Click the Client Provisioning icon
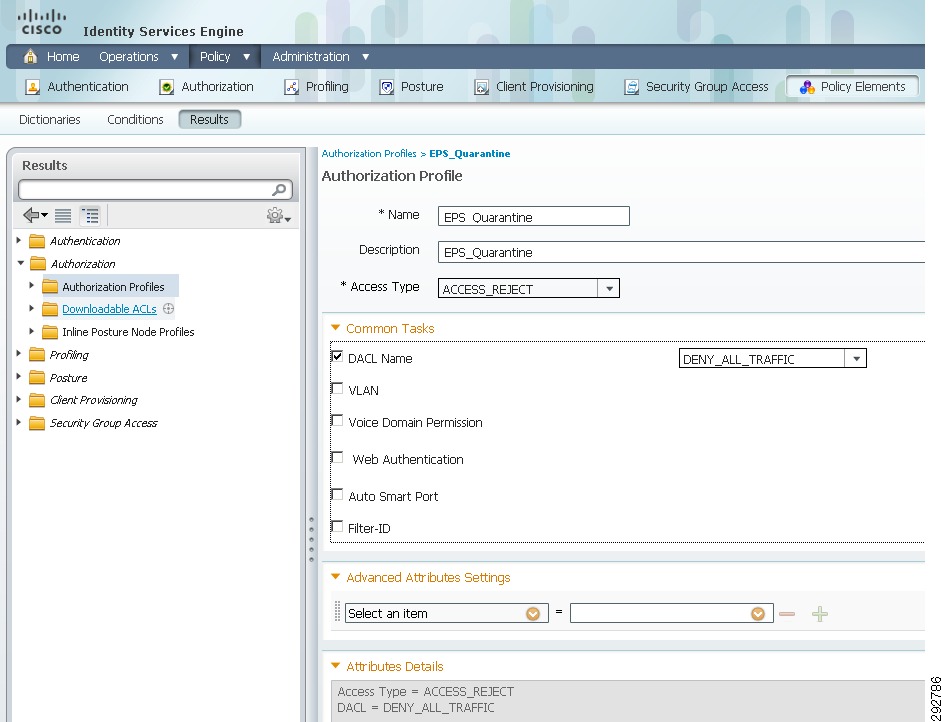This screenshot has width=941, height=722. [x=481, y=87]
